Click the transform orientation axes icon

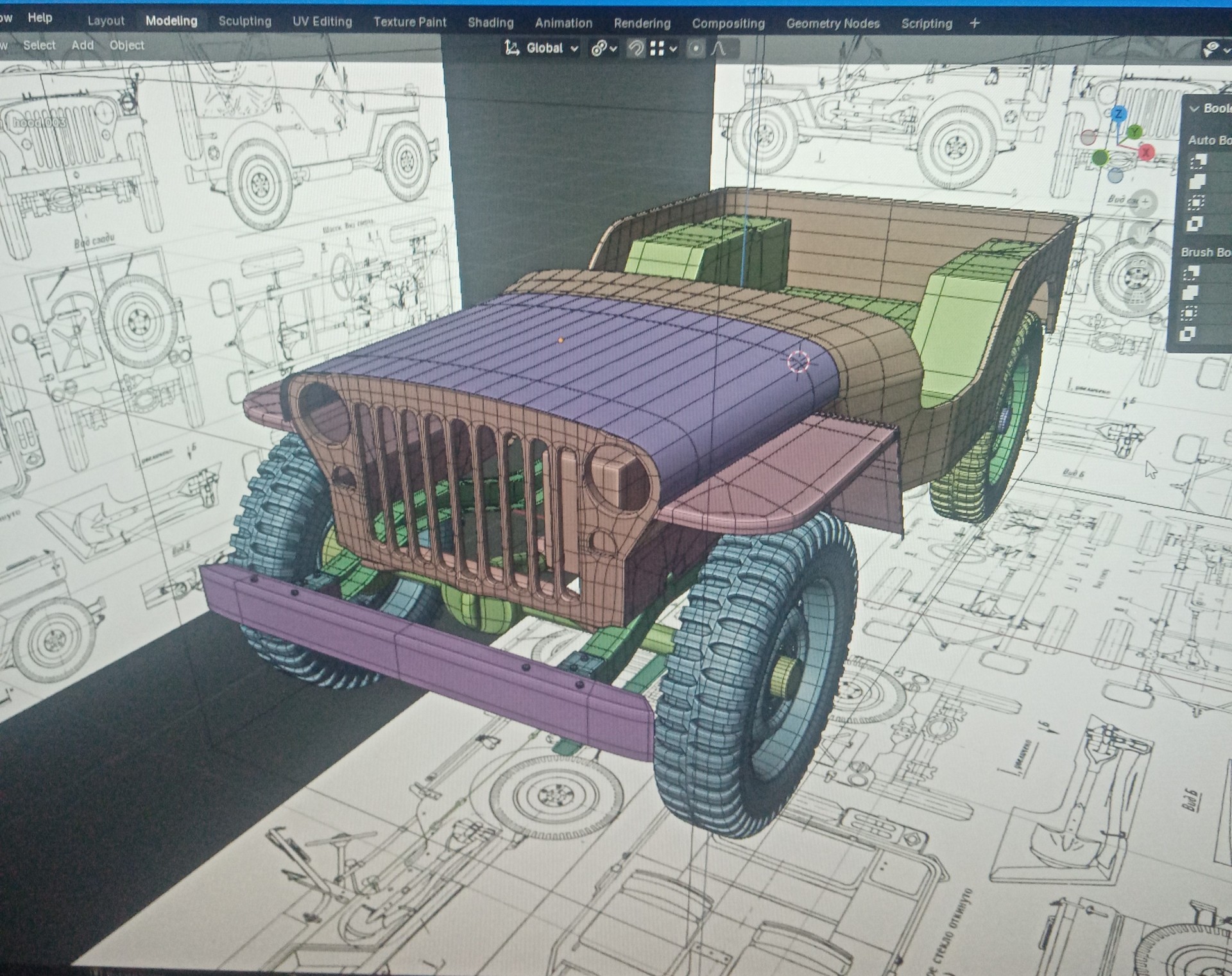(511, 48)
